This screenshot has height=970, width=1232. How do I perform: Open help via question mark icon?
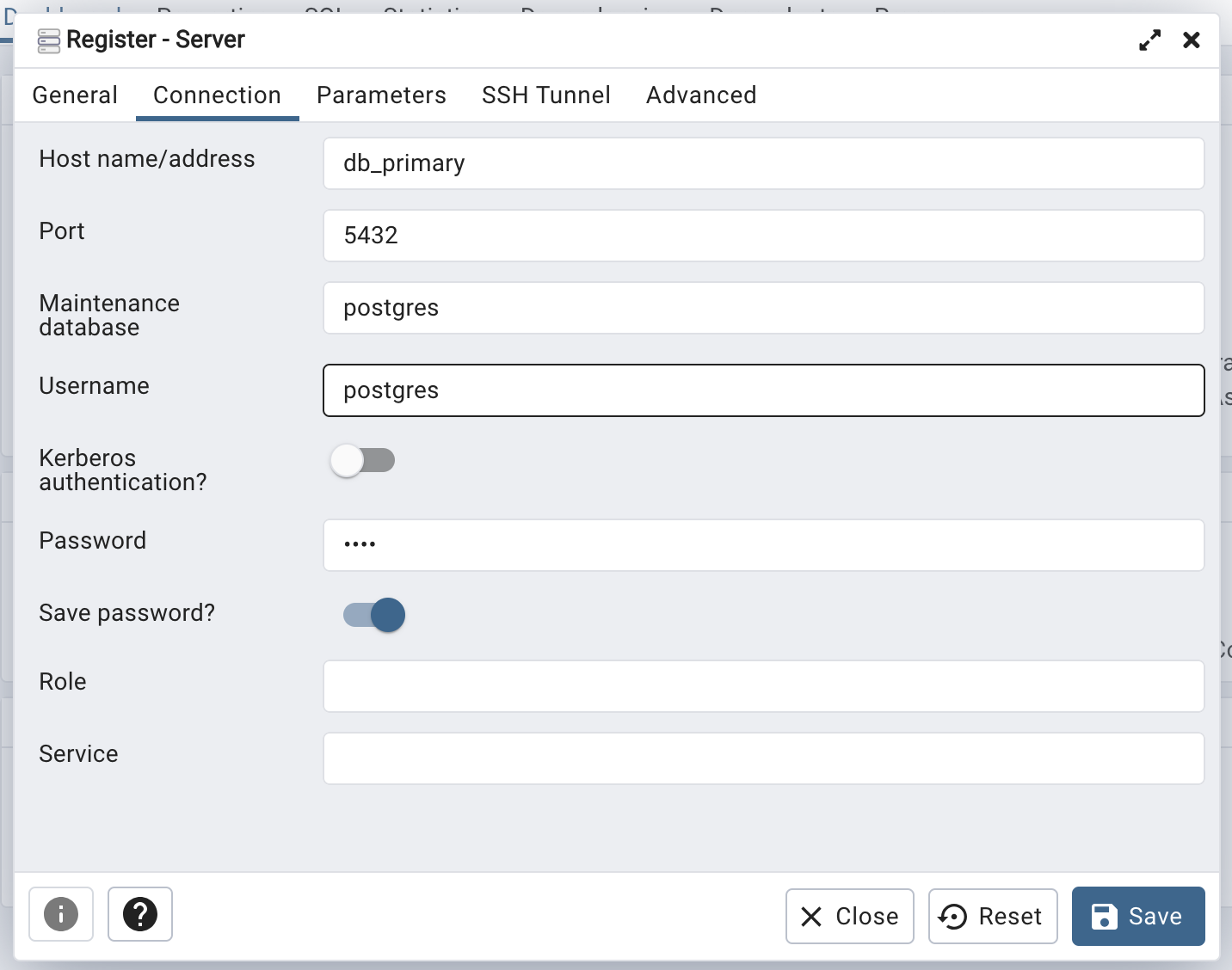point(140,915)
